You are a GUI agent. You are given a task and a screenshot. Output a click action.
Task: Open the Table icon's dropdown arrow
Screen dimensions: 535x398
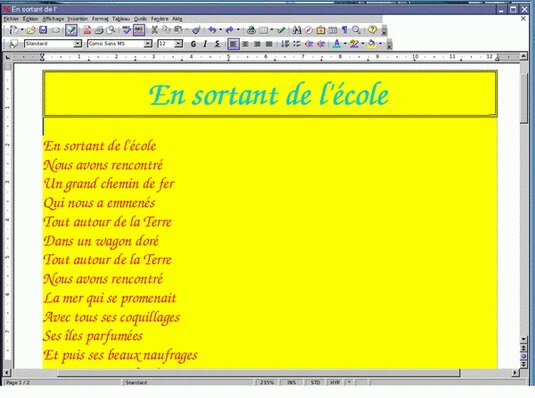[x=272, y=30]
